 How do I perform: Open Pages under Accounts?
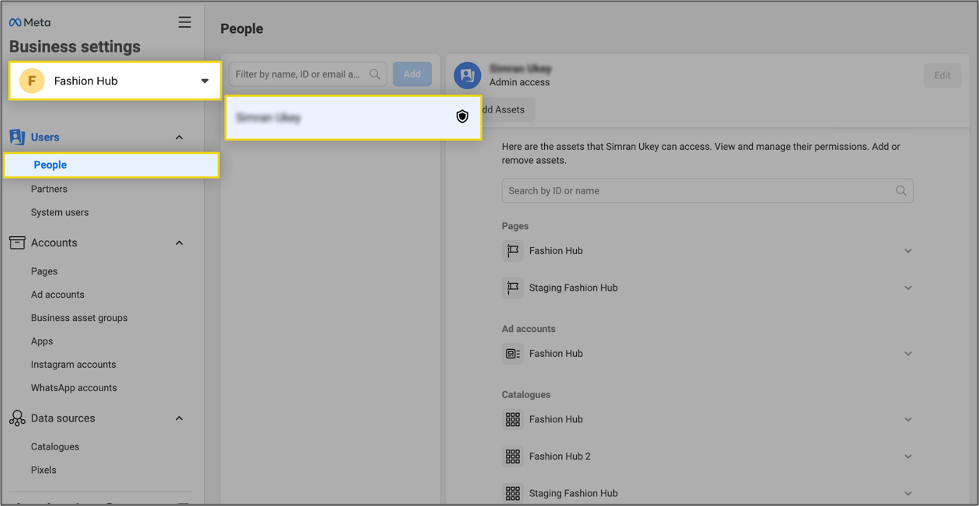click(x=44, y=271)
